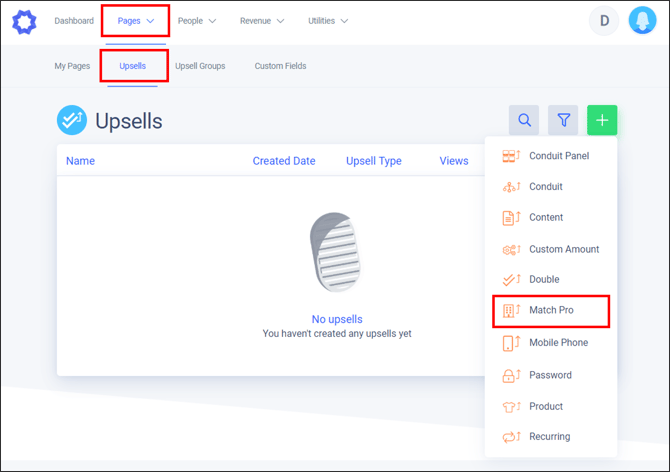Expand the Pages dropdown menu
670x472 pixels.
point(135,21)
